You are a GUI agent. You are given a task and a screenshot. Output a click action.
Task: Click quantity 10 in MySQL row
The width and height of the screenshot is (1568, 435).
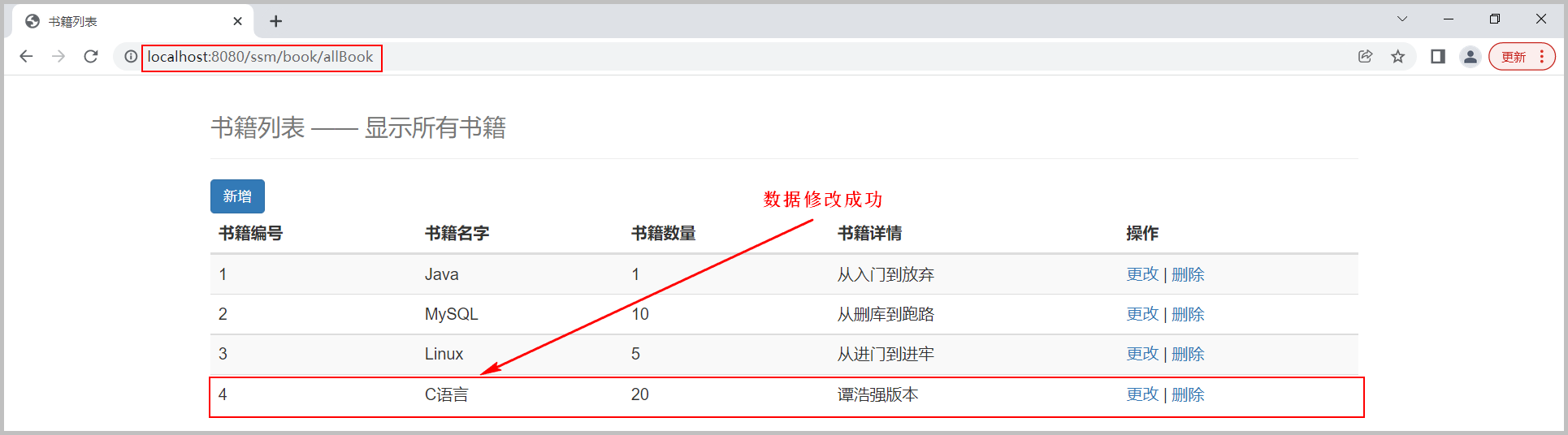pyautogui.click(x=640, y=314)
